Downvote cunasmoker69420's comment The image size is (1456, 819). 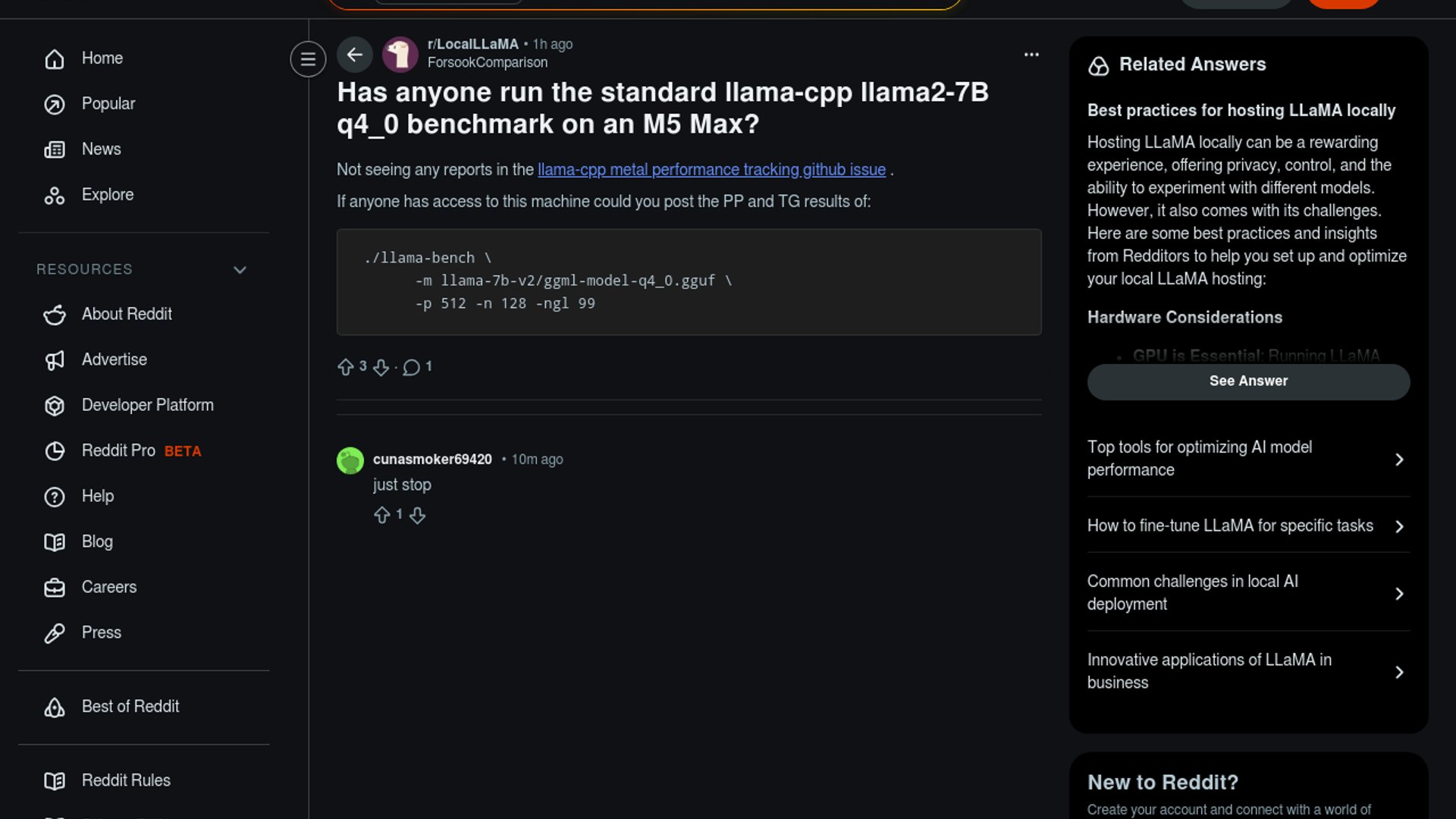[x=417, y=516]
